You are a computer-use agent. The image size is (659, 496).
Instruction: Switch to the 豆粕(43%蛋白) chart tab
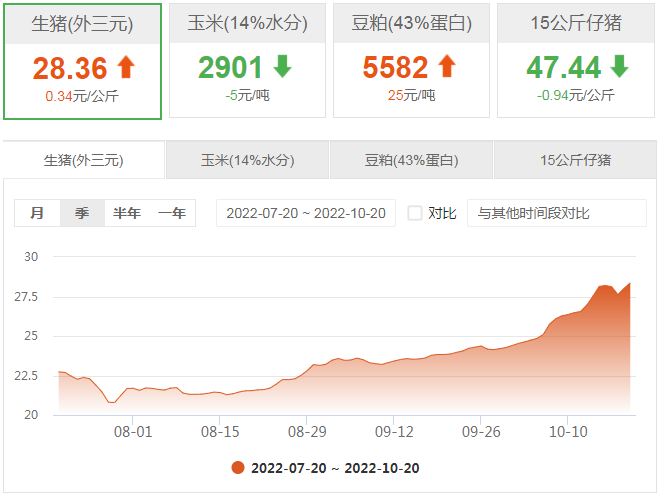point(411,160)
